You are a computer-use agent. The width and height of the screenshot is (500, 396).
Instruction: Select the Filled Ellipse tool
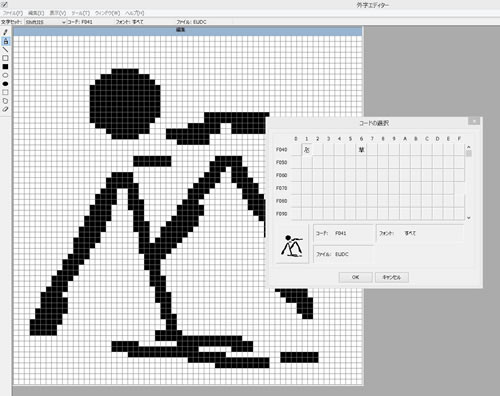coord(5,84)
